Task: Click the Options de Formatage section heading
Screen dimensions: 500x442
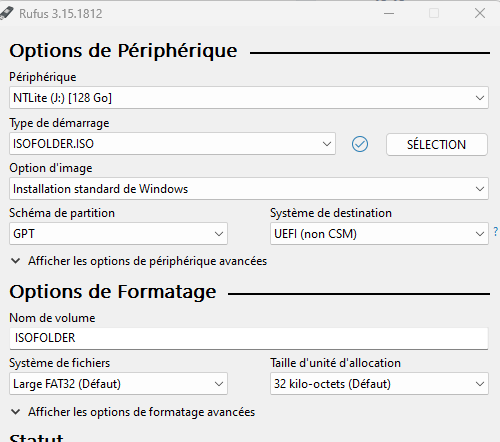Action: [x=113, y=292]
